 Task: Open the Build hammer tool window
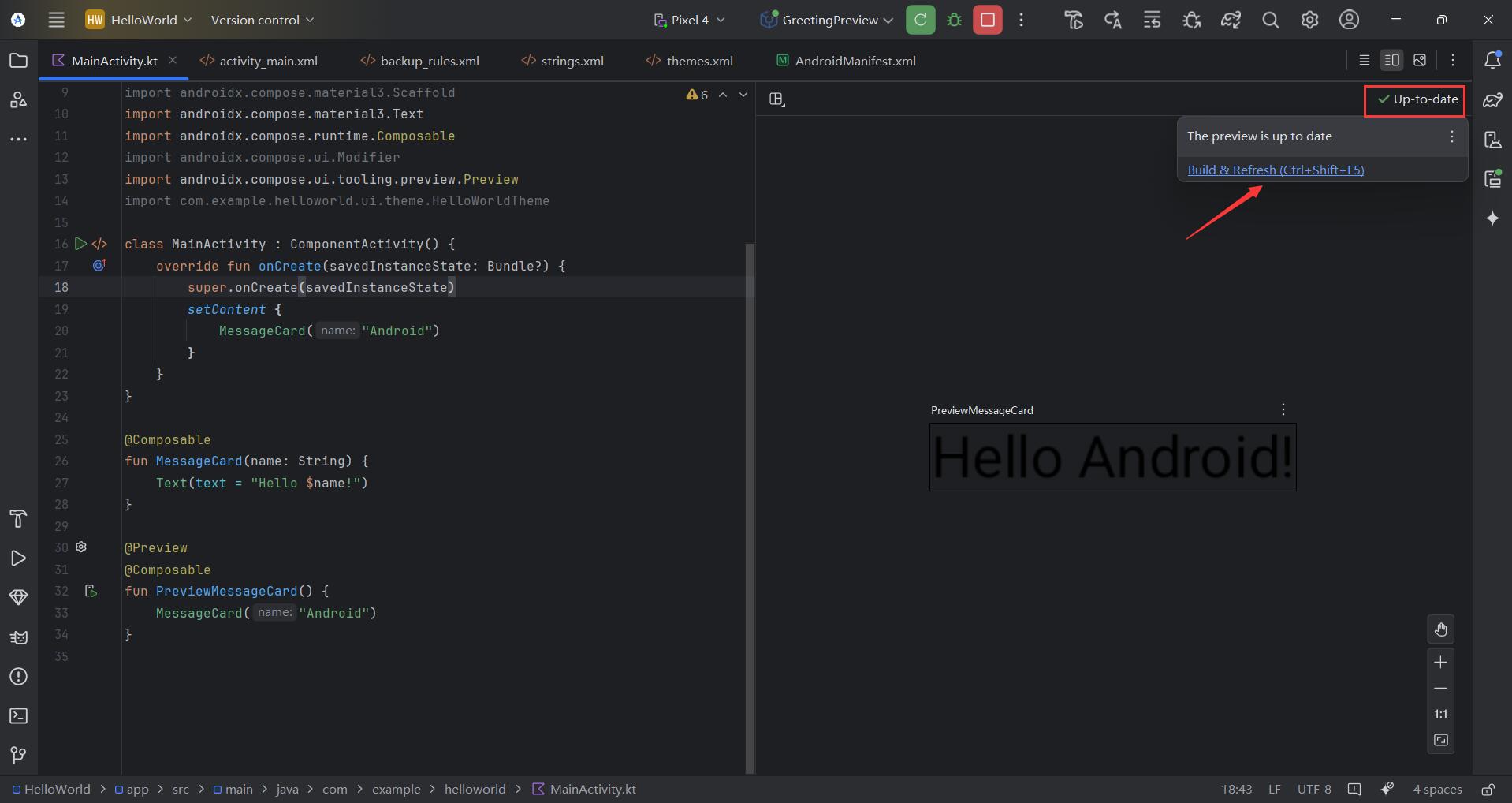pos(18,518)
